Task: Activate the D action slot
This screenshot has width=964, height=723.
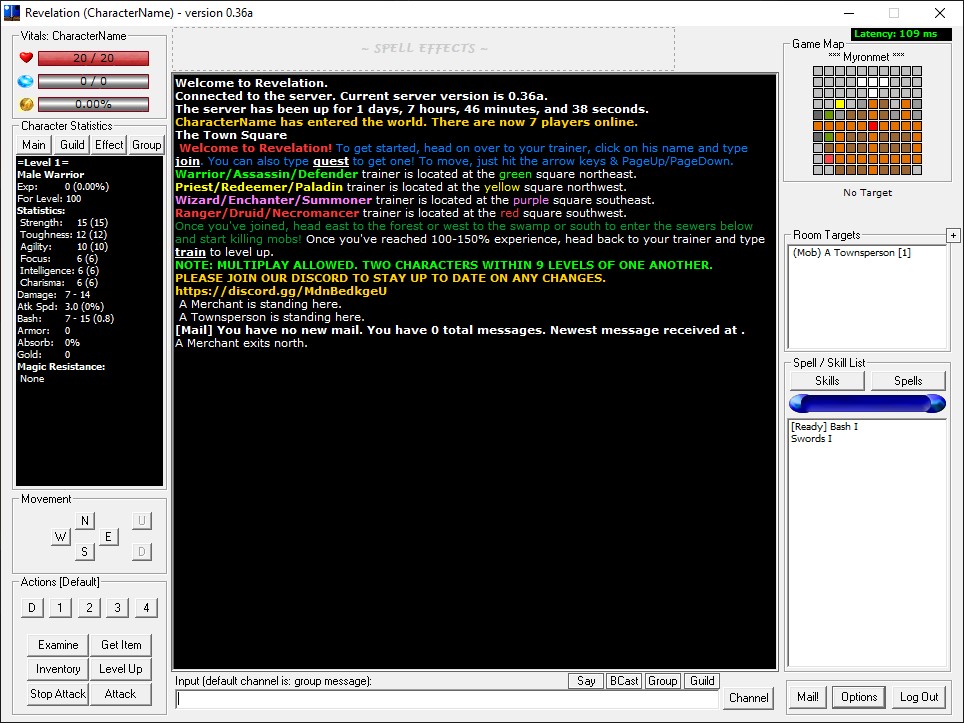Action: pos(31,607)
